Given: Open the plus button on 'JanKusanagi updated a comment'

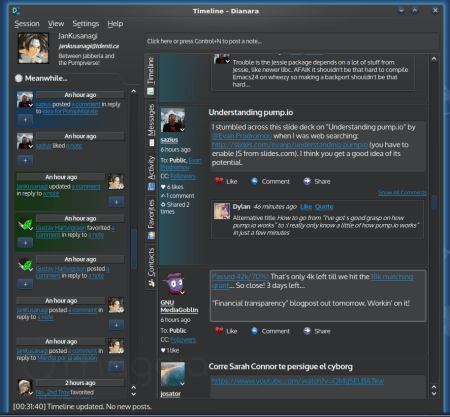Looking at the screenshot, I should (116, 202).
